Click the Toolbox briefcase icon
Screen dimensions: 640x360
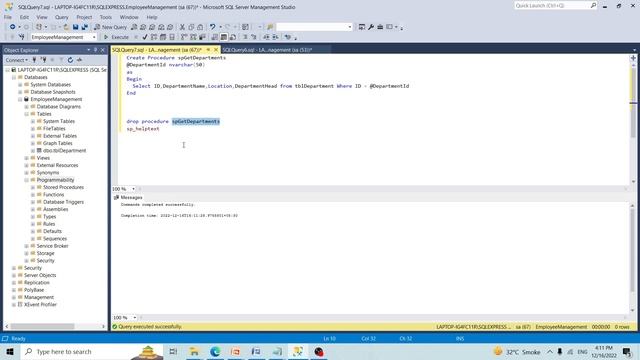tap(380, 27)
